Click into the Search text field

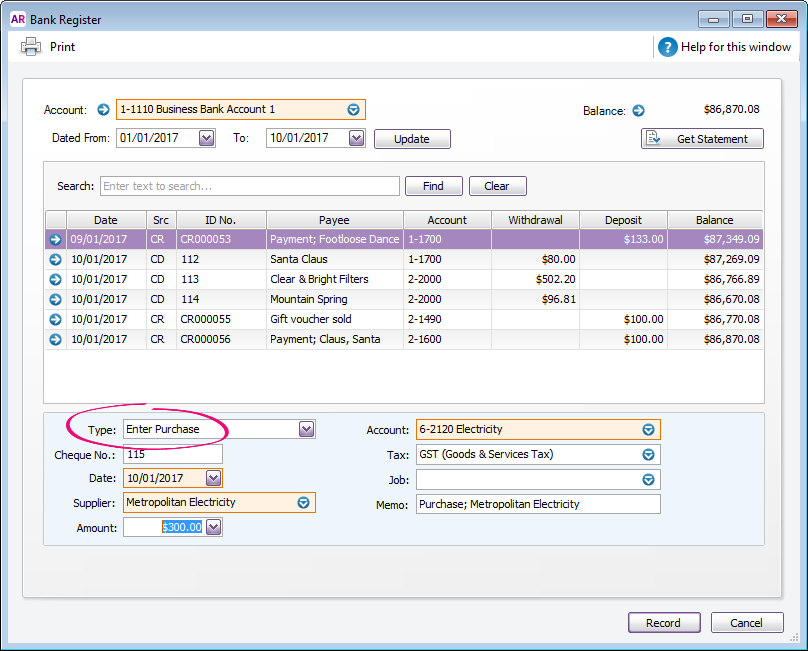click(249, 186)
